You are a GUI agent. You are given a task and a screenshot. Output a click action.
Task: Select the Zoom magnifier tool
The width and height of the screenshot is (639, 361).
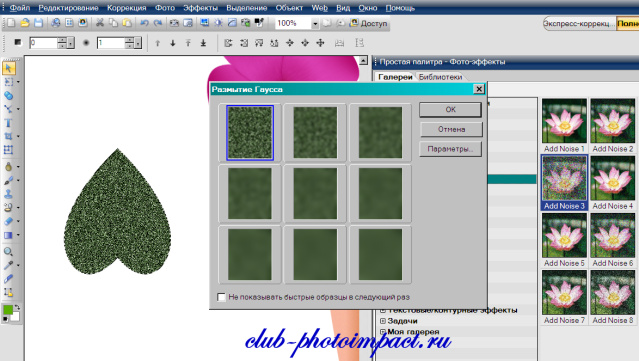[x=8, y=251]
